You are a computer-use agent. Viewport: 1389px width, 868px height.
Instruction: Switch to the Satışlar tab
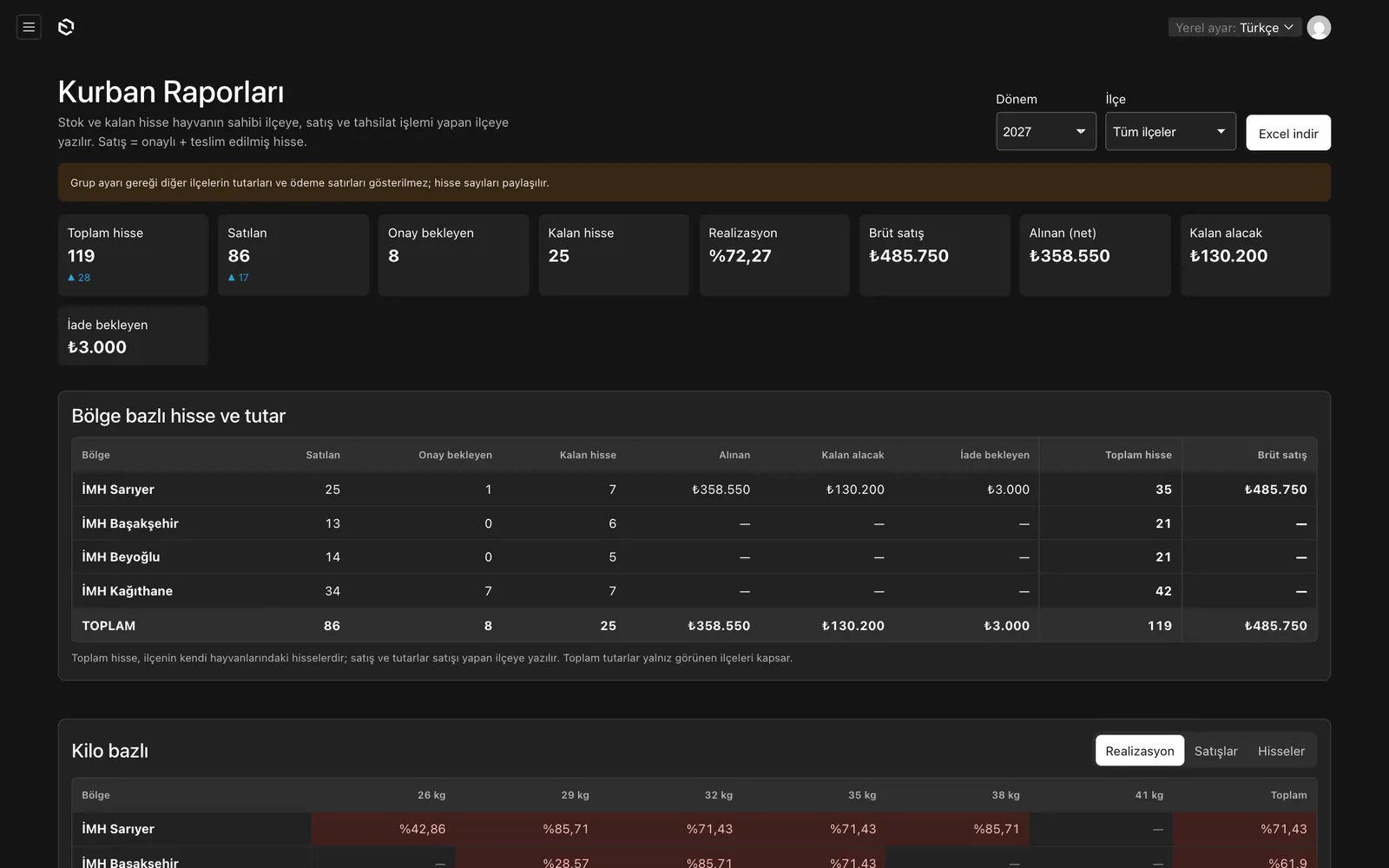[1215, 751]
